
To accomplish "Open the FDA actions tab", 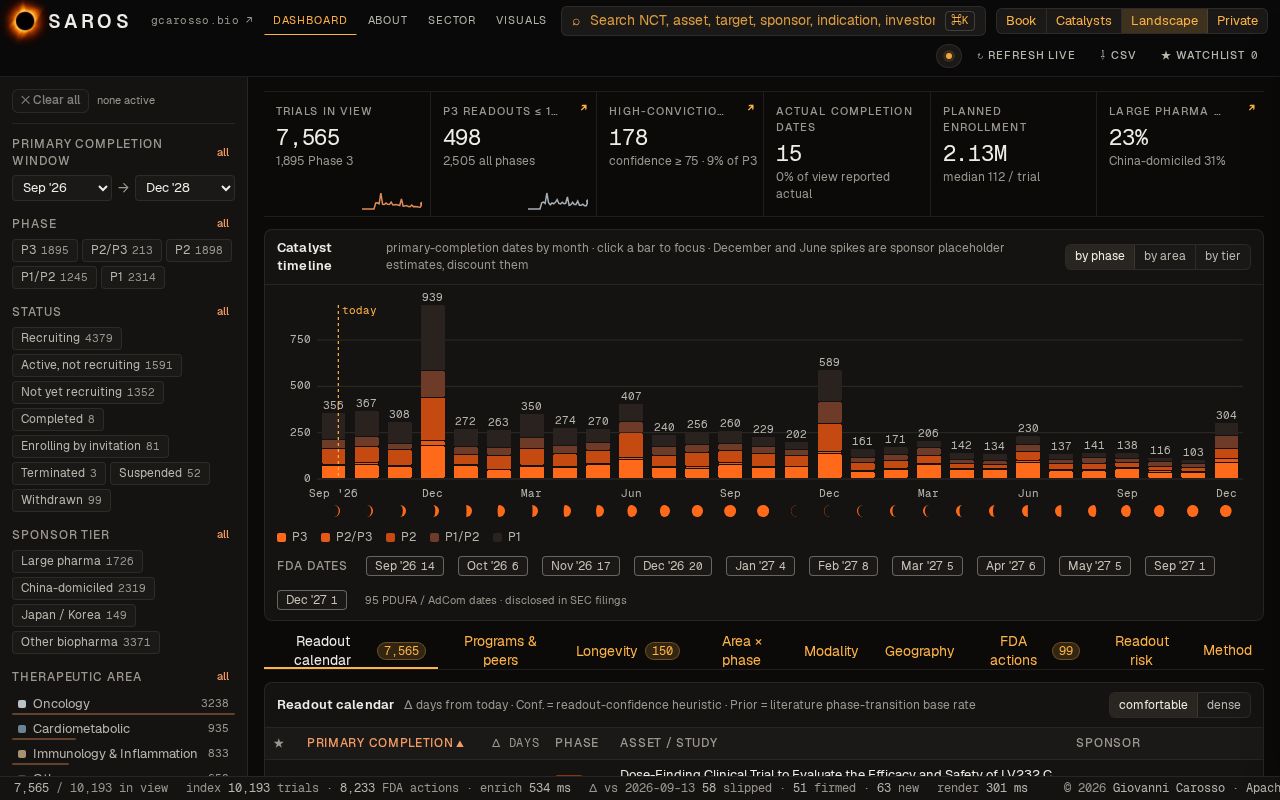I will tap(1034, 651).
